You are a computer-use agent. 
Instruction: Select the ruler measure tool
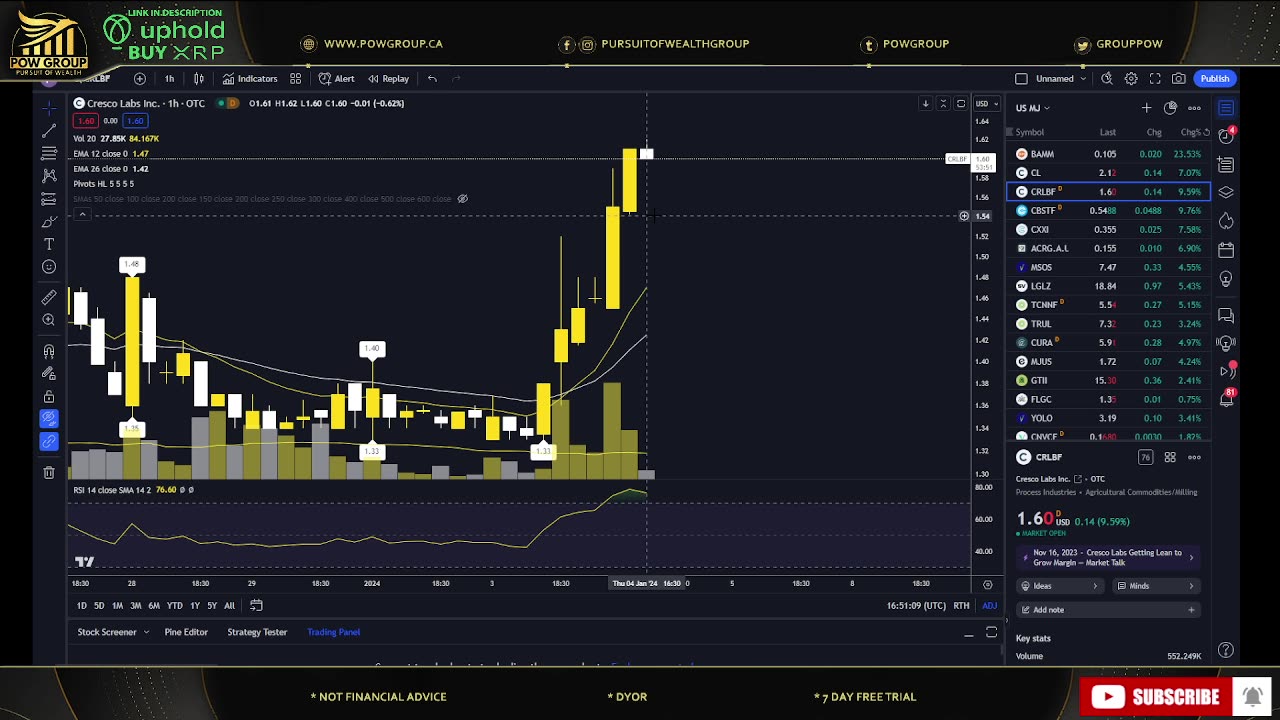(x=48, y=297)
